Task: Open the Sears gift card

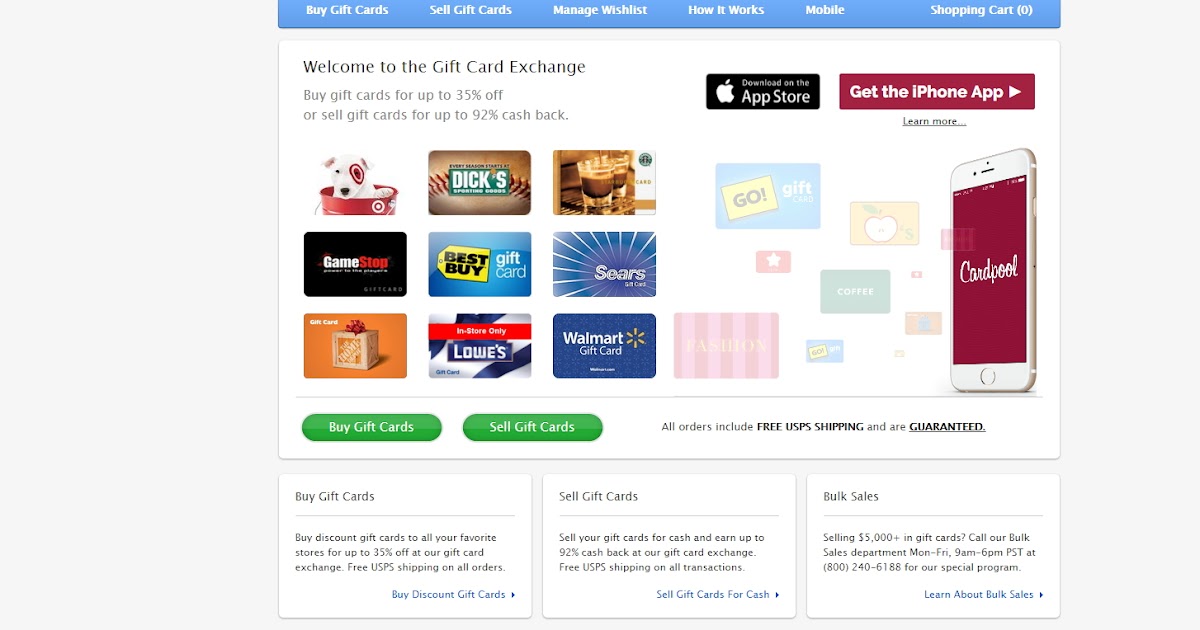Action: 604,264
